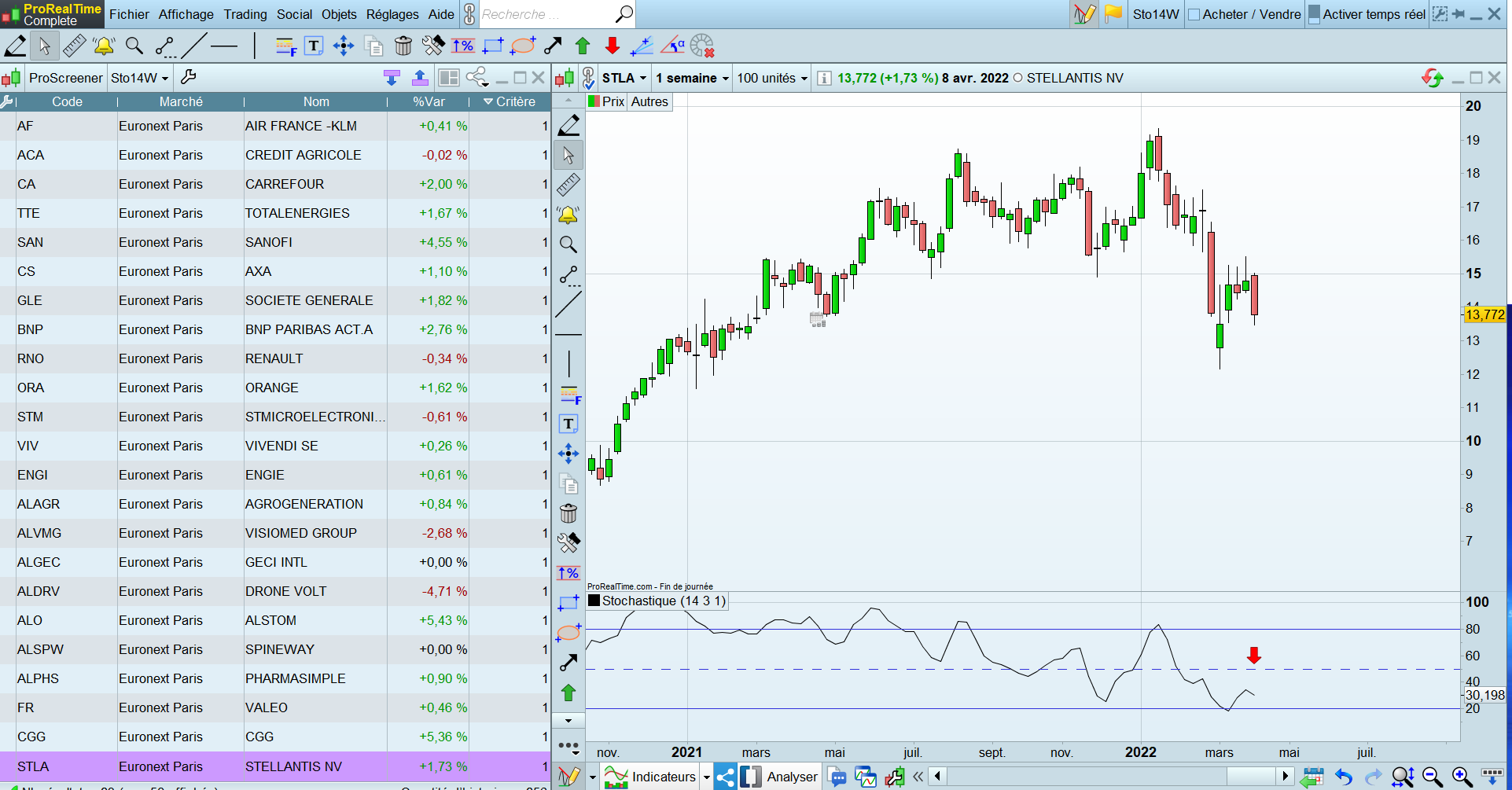Pin the main window with pushpin
Viewport: 1512px width, 790px height.
pyautogui.click(x=1459, y=14)
